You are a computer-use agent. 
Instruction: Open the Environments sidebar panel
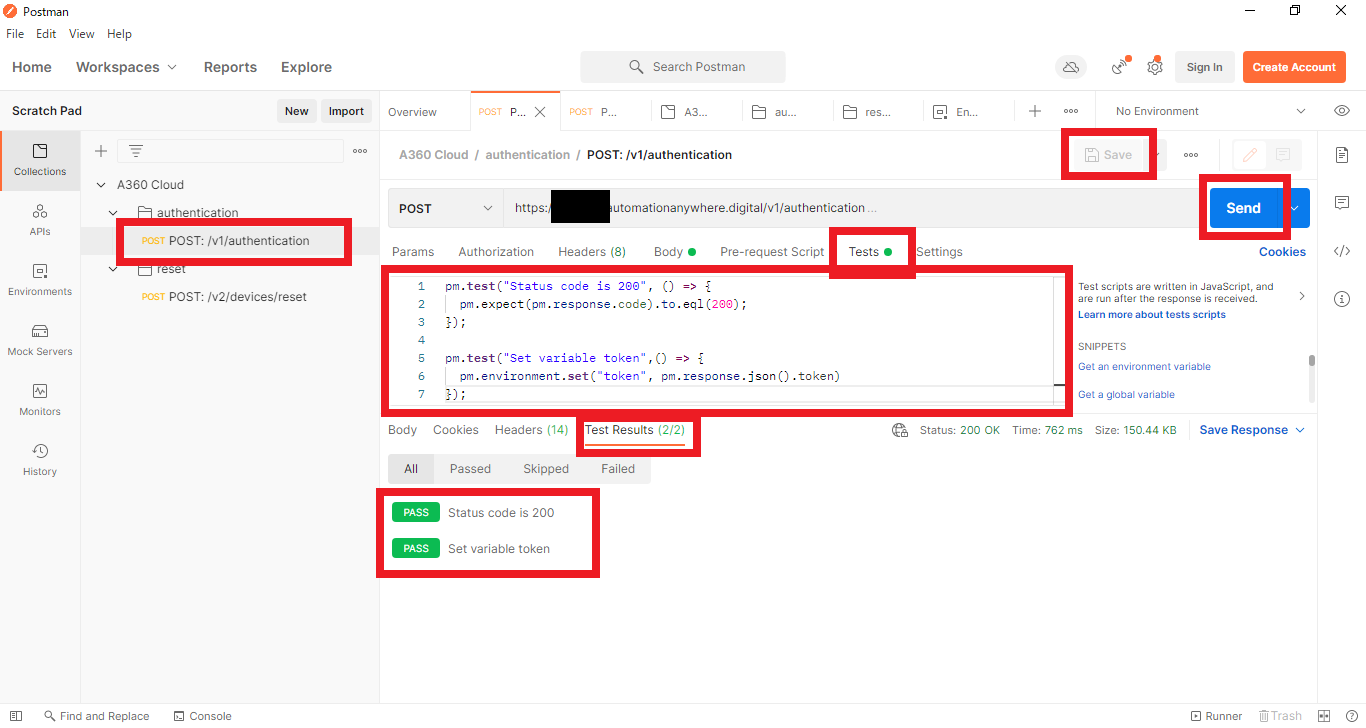click(40, 280)
